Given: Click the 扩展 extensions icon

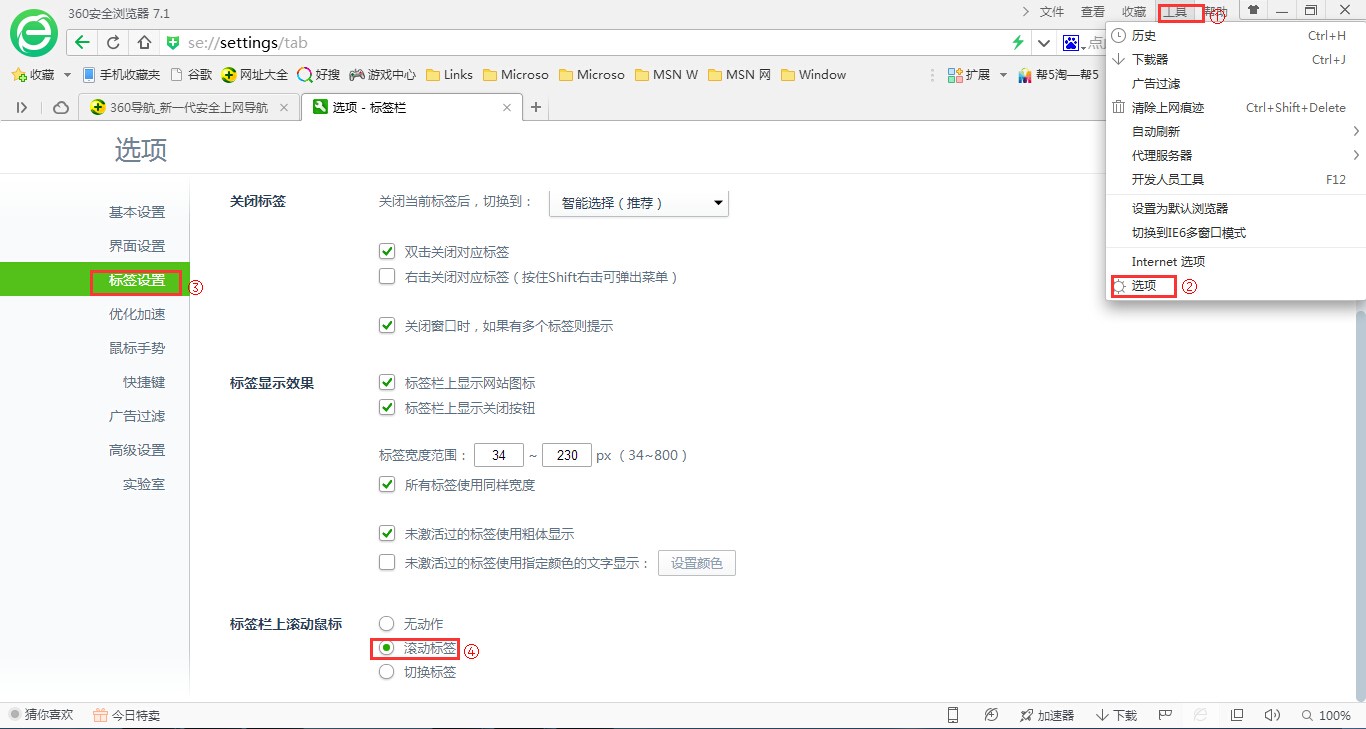Looking at the screenshot, I should [x=957, y=75].
